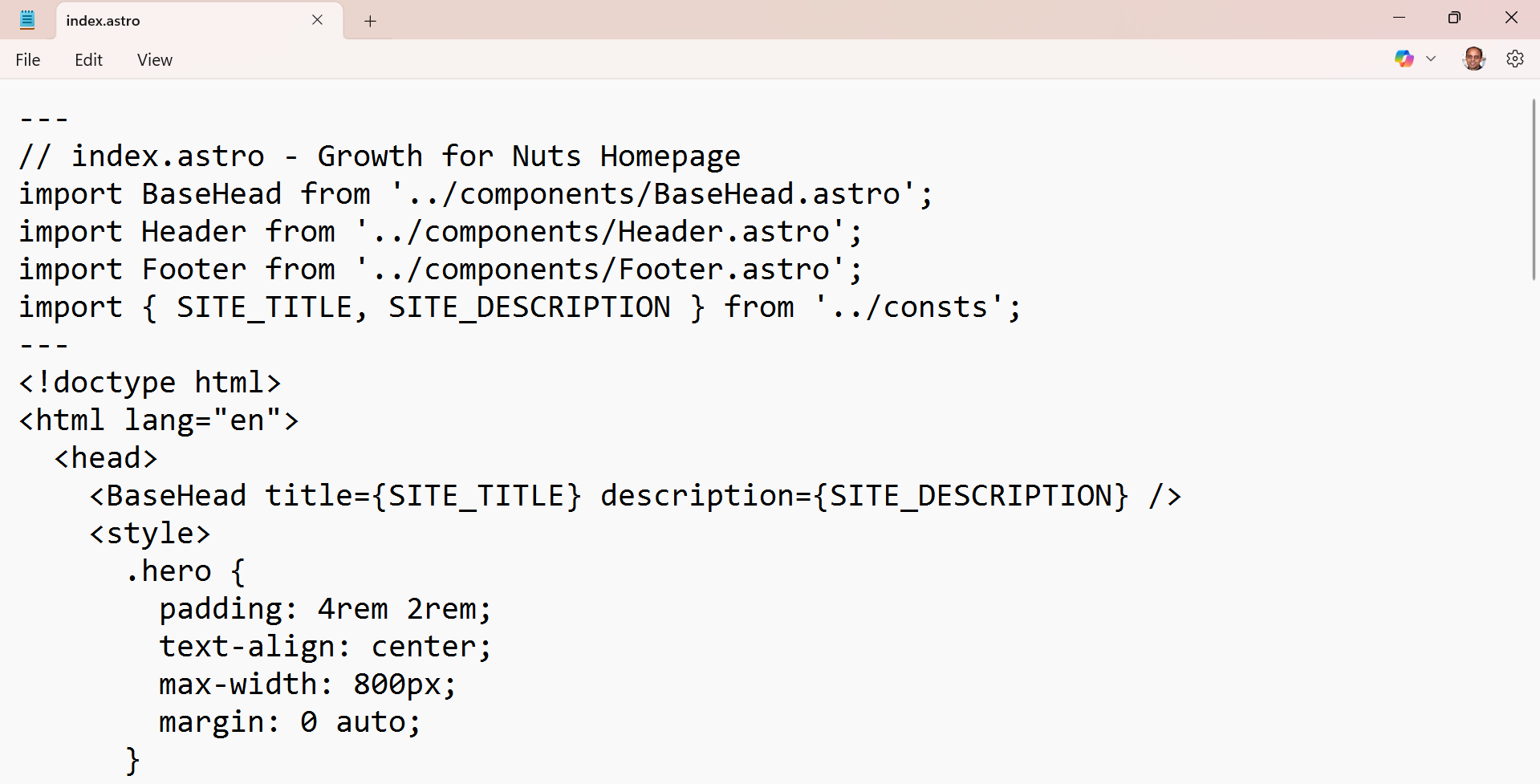Viewport: 1540px width, 784px height.
Task: Open the View menu
Action: pyautogui.click(x=153, y=59)
